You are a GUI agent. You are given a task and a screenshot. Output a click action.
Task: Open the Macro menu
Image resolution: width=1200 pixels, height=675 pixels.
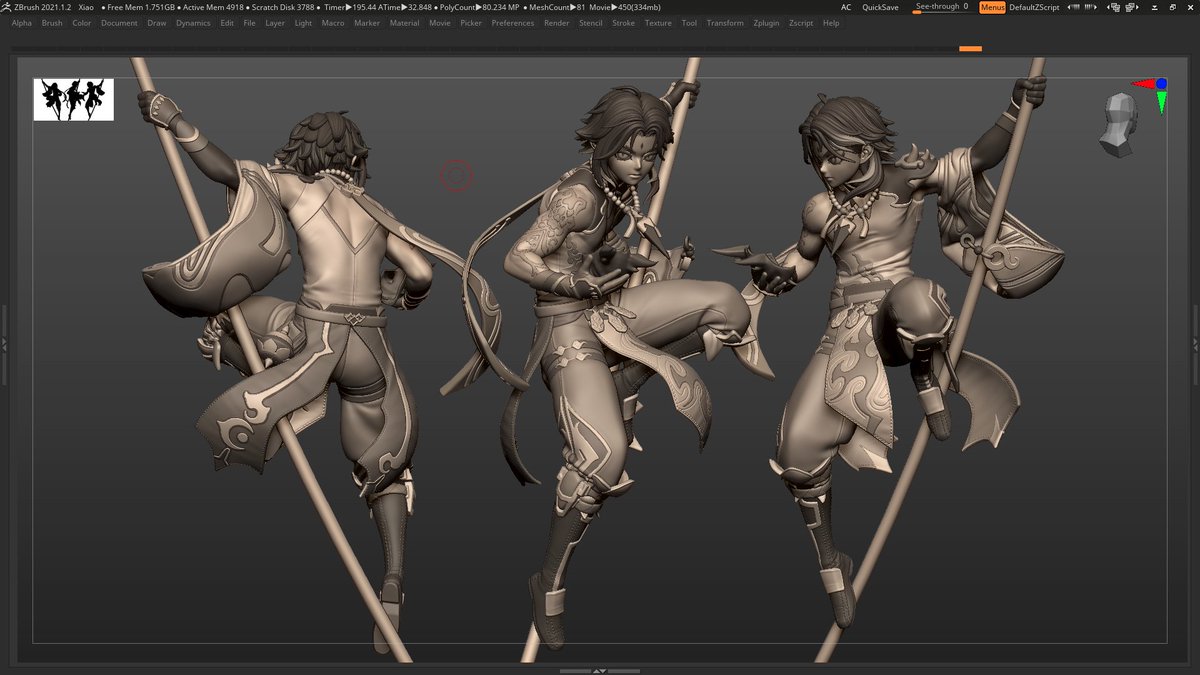(x=333, y=23)
